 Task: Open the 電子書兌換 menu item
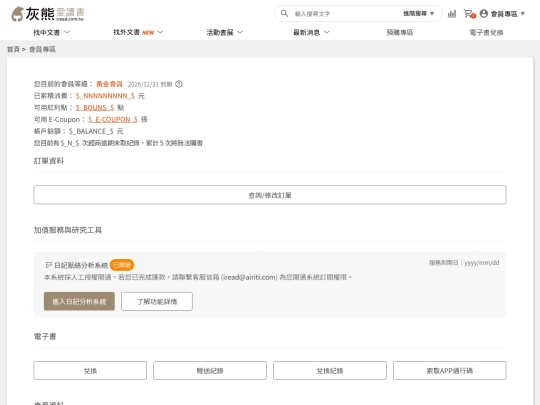pyautogui.click(x=486, y=32)
